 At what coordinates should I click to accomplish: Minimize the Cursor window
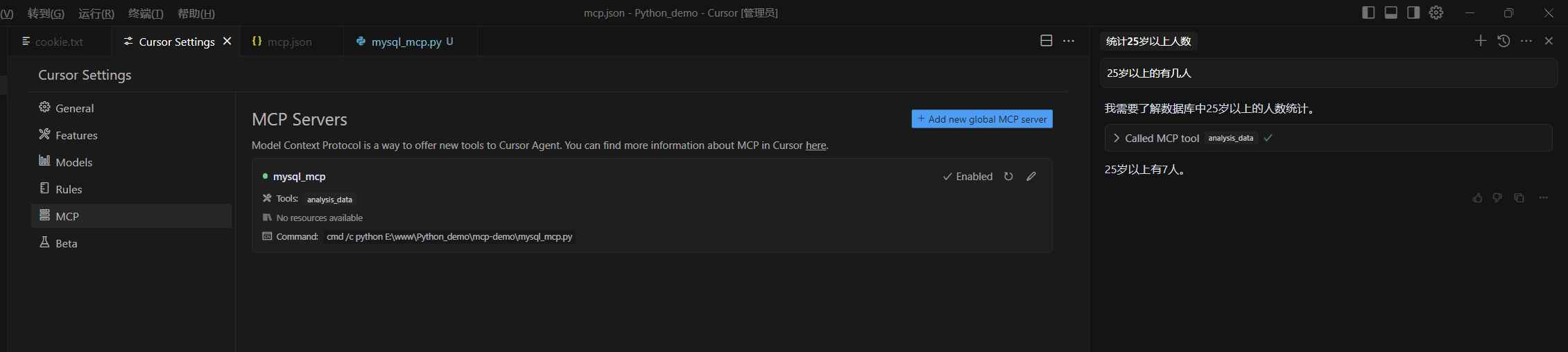1470,12
